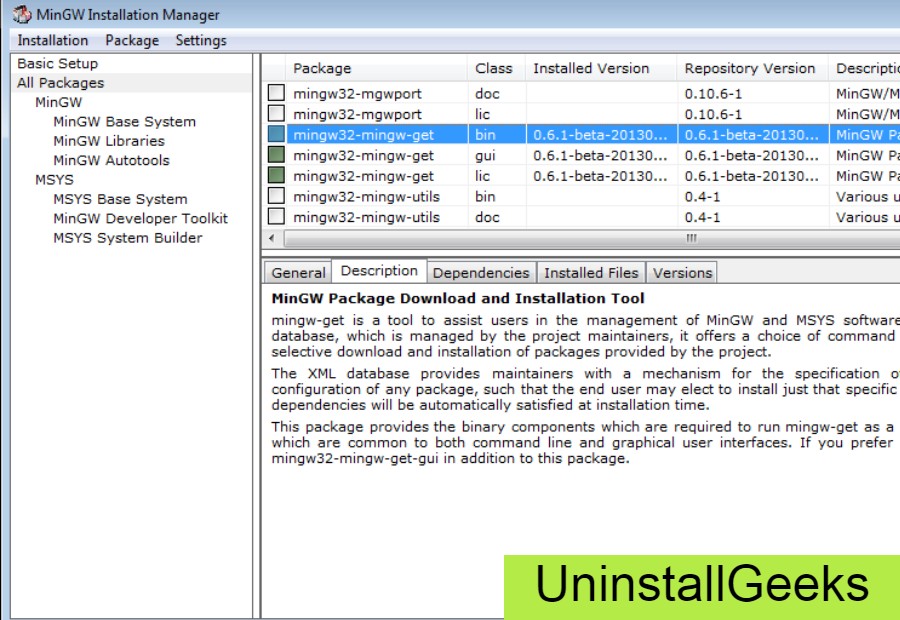Image resolution: width=900 pixels, height=620 pixels.
Task: Toggle checkbox for mingw32-mingw-get bin
Action: (276, 134)
